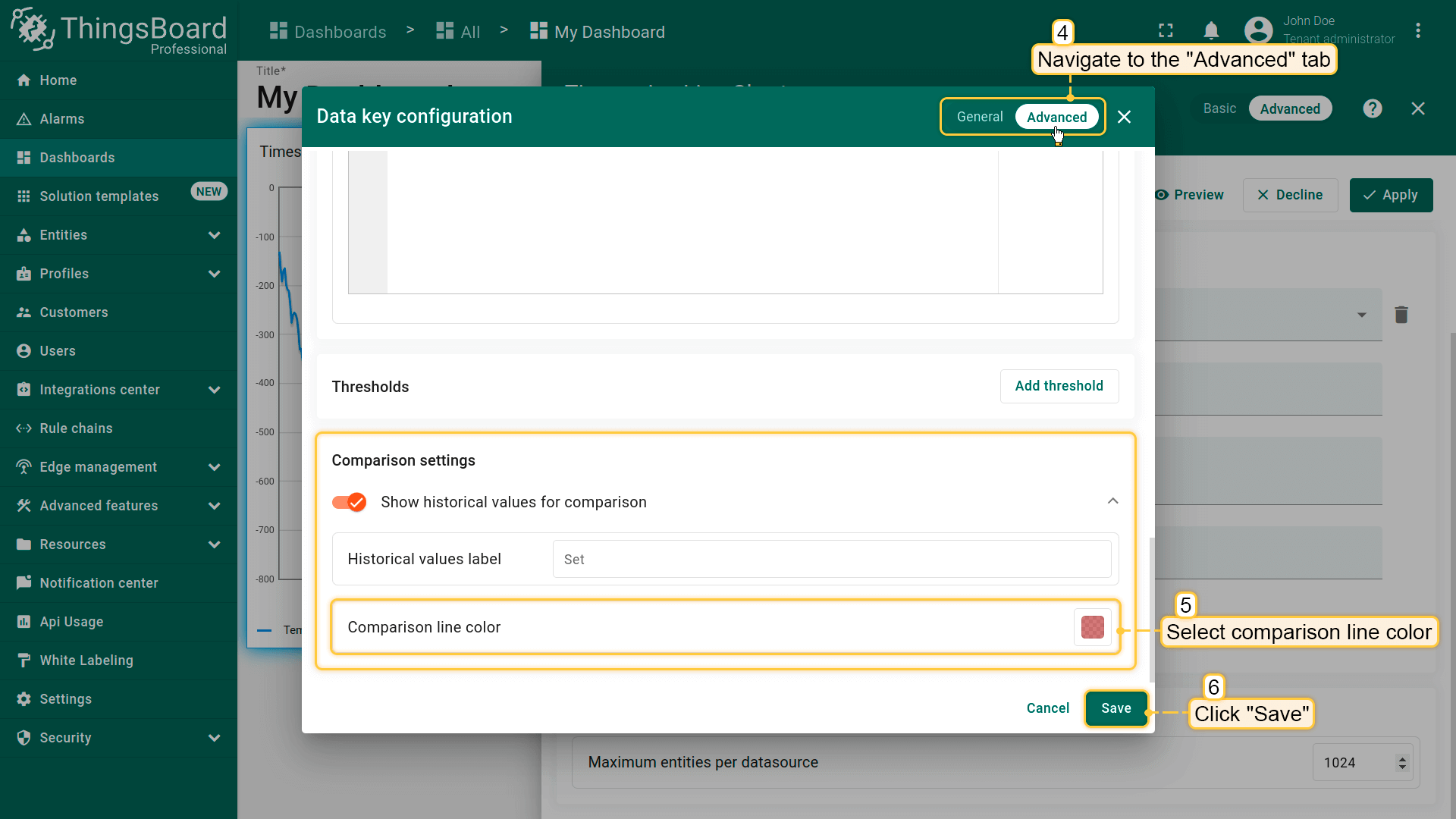This screenshot has height=819, width=1456.
Task: Click the fullscreen toggle icon
Action: (x=1166, y=31)
